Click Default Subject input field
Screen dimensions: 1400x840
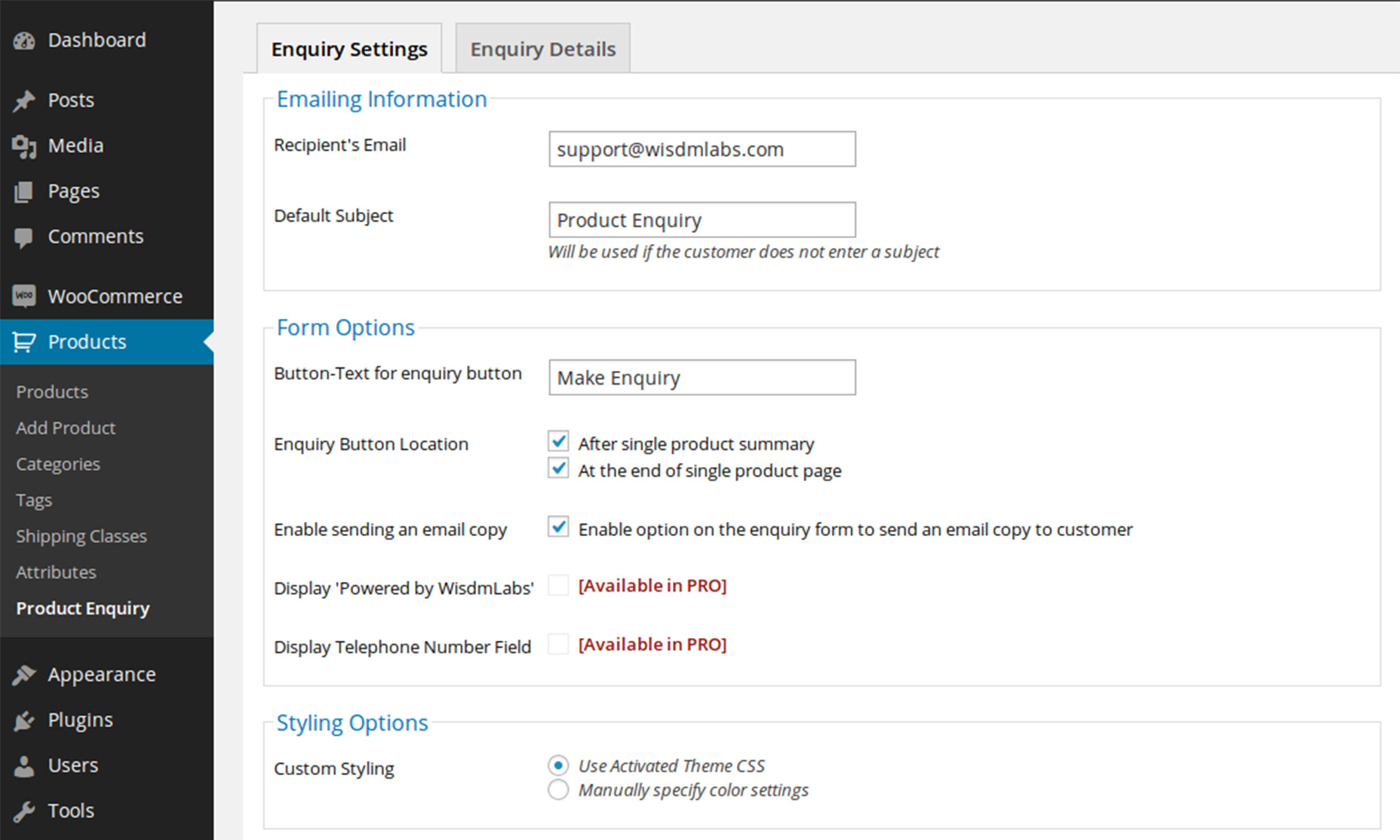(702, 219)
